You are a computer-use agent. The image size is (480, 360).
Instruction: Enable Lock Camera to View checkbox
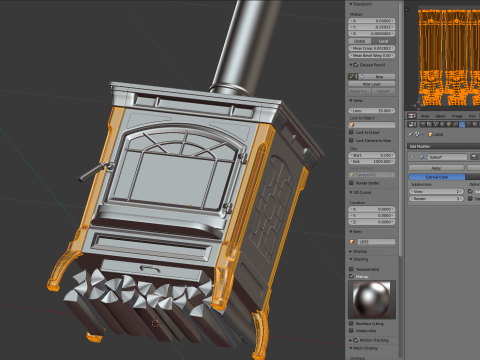(351, 140)
